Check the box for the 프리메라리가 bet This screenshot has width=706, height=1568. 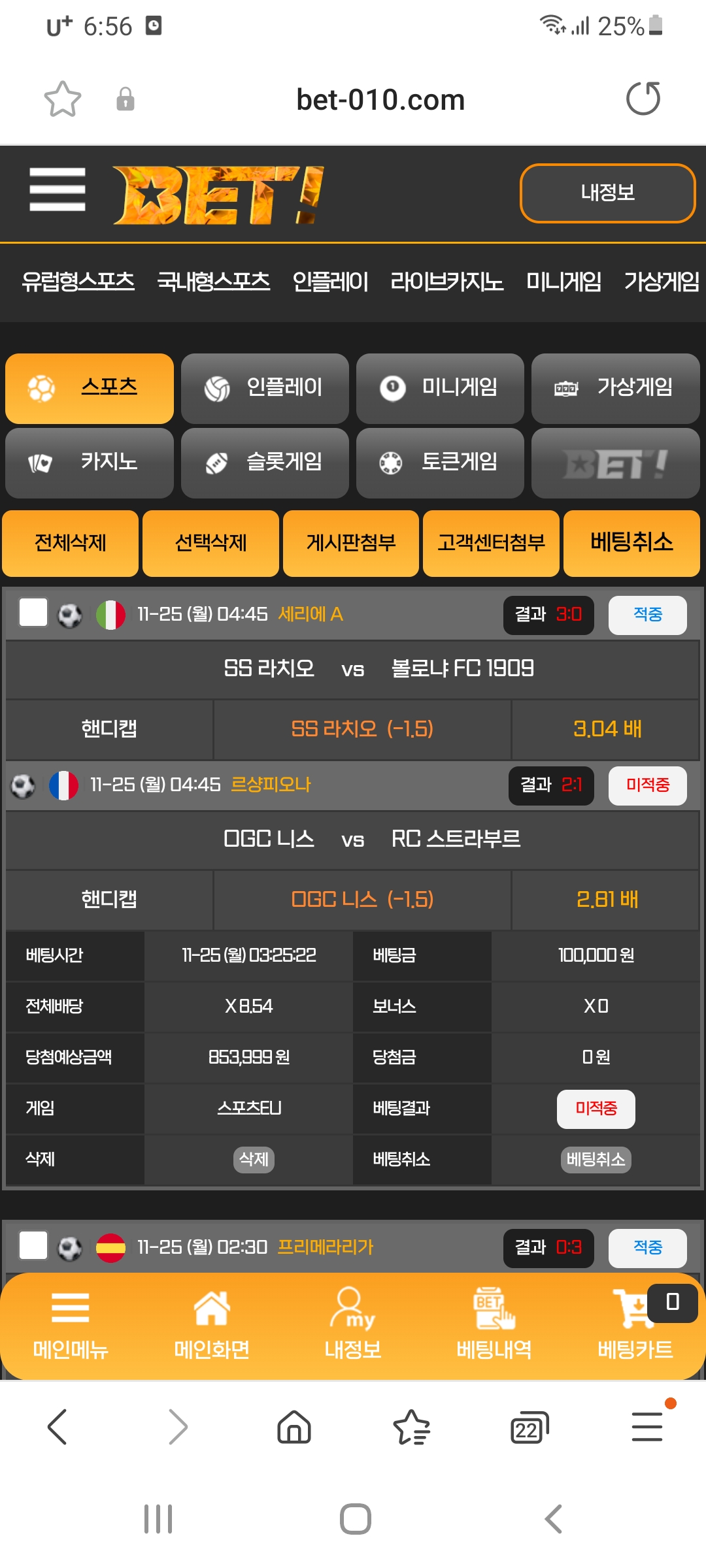pyautogui.click(x=33, y=1245)
